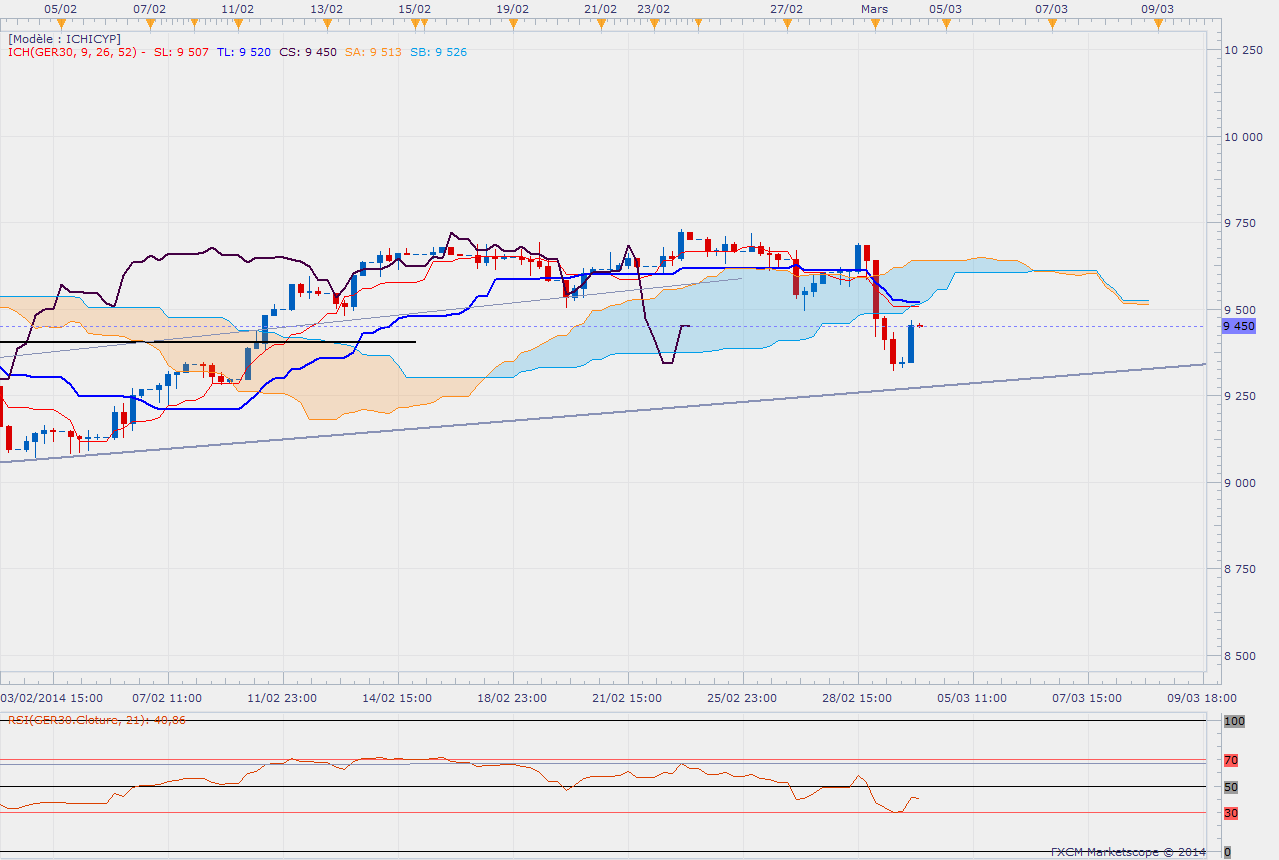Click the orange marker below 19/02
The width and height of the screenshot is (1279, 860).
pos(512,23)
